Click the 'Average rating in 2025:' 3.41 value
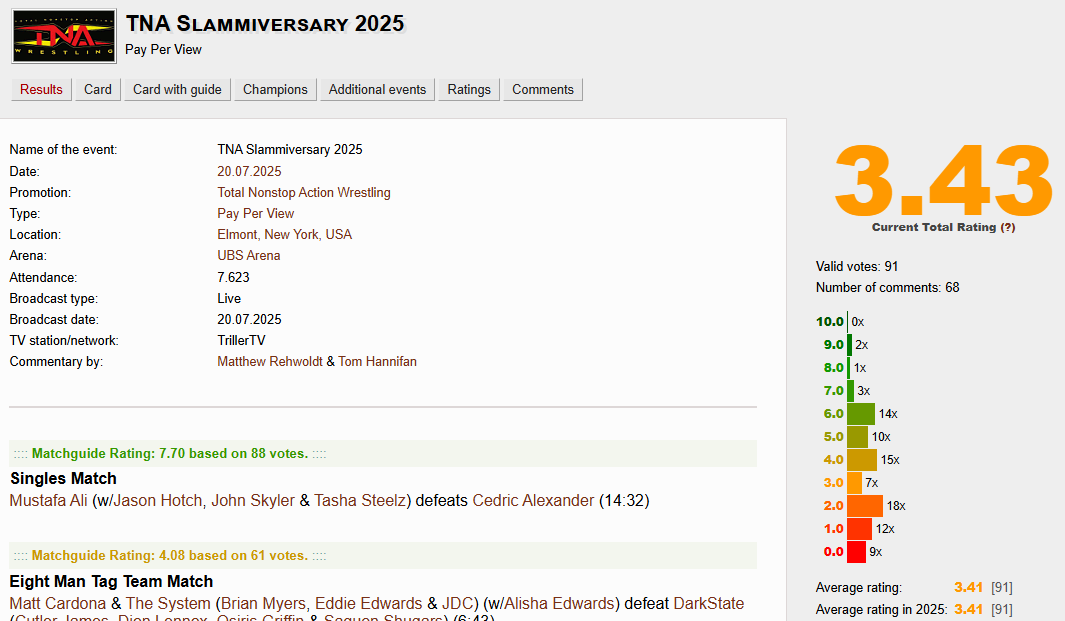 968,609
